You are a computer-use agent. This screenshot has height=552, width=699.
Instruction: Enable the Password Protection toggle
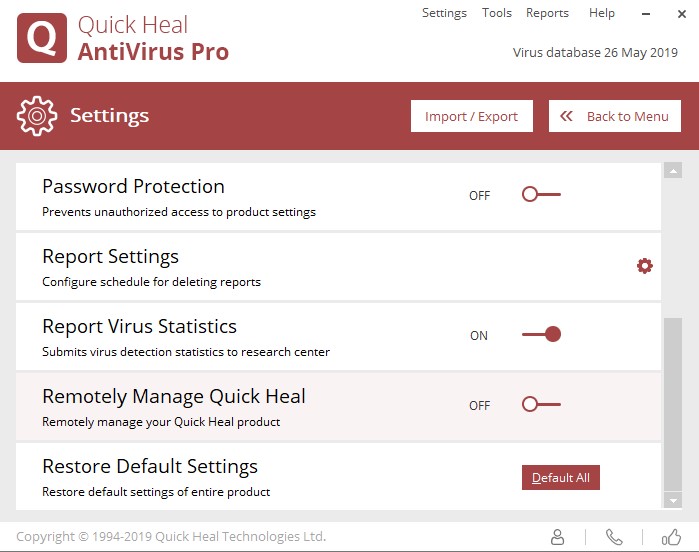541,195
